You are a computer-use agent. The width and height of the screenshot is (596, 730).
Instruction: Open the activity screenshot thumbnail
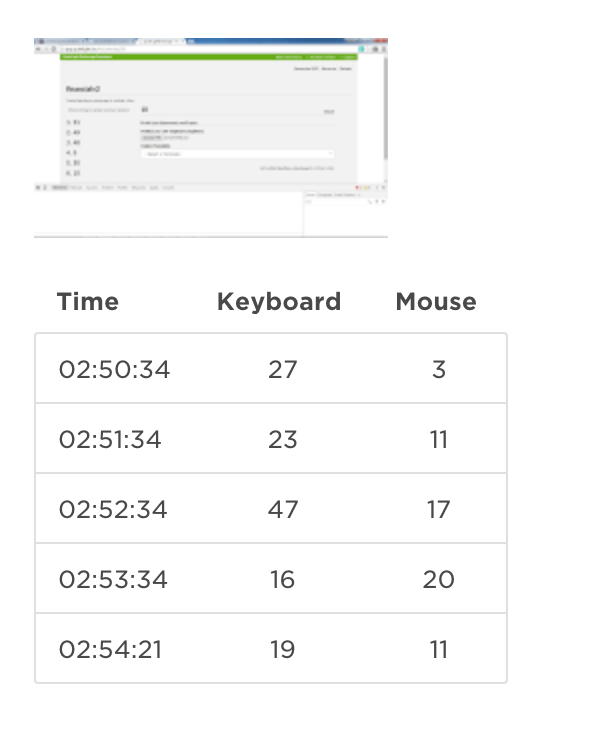tap(211, 138)
